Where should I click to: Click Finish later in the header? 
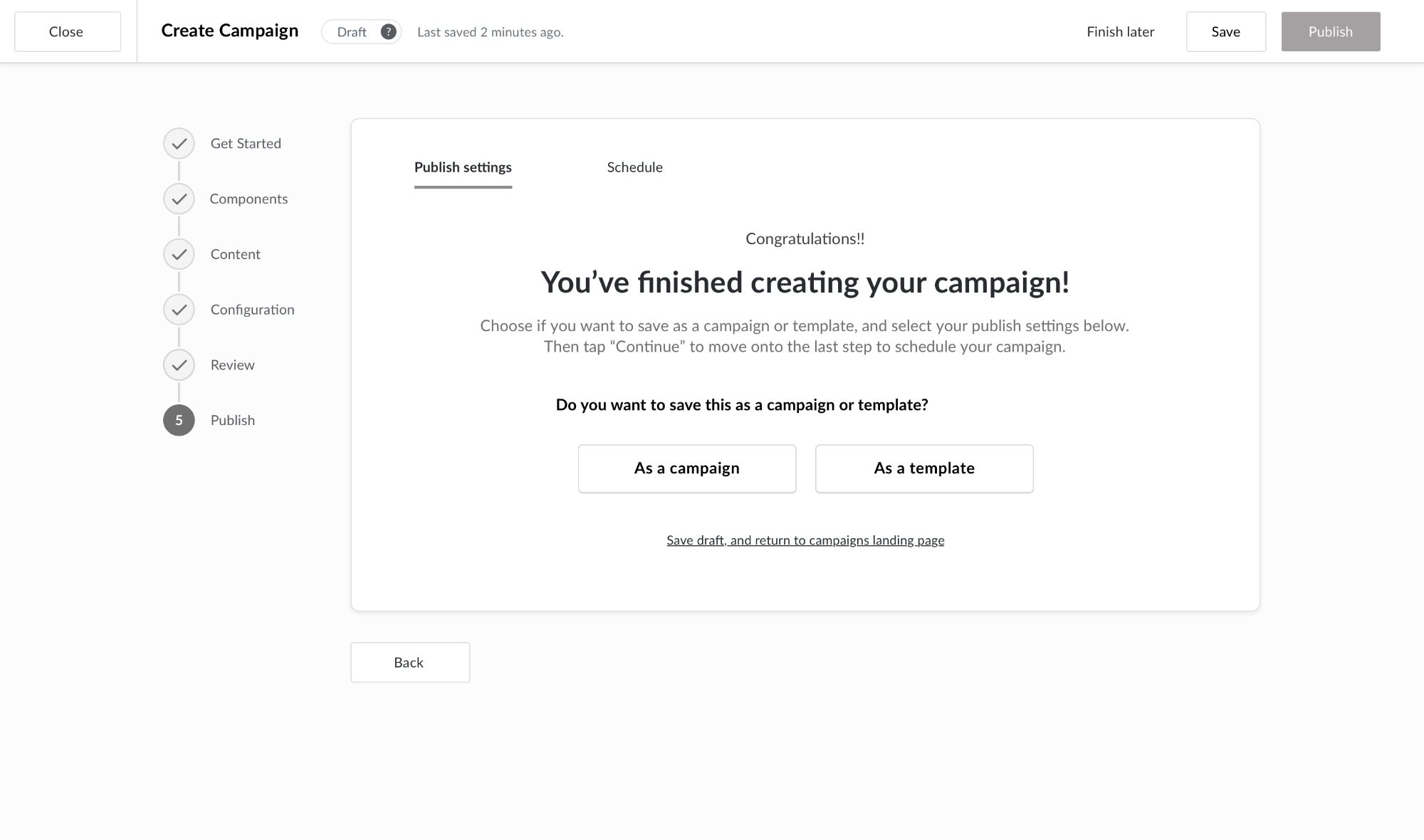point(1120,32)
